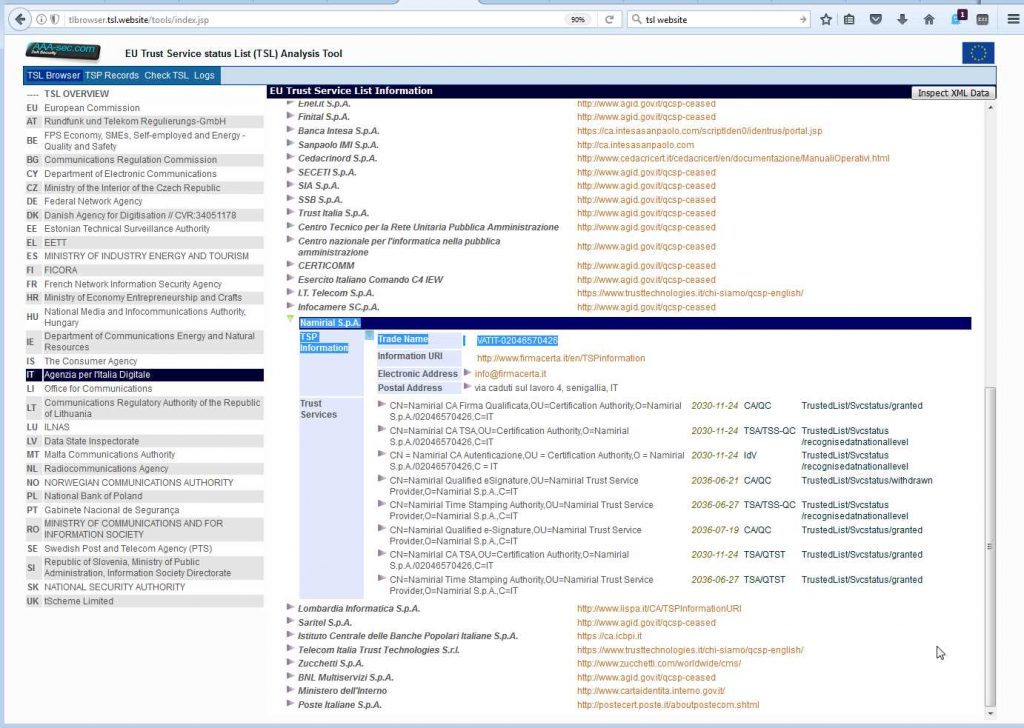Click the EU flag icon
The image size is (1024, 728).
point(978,53)
